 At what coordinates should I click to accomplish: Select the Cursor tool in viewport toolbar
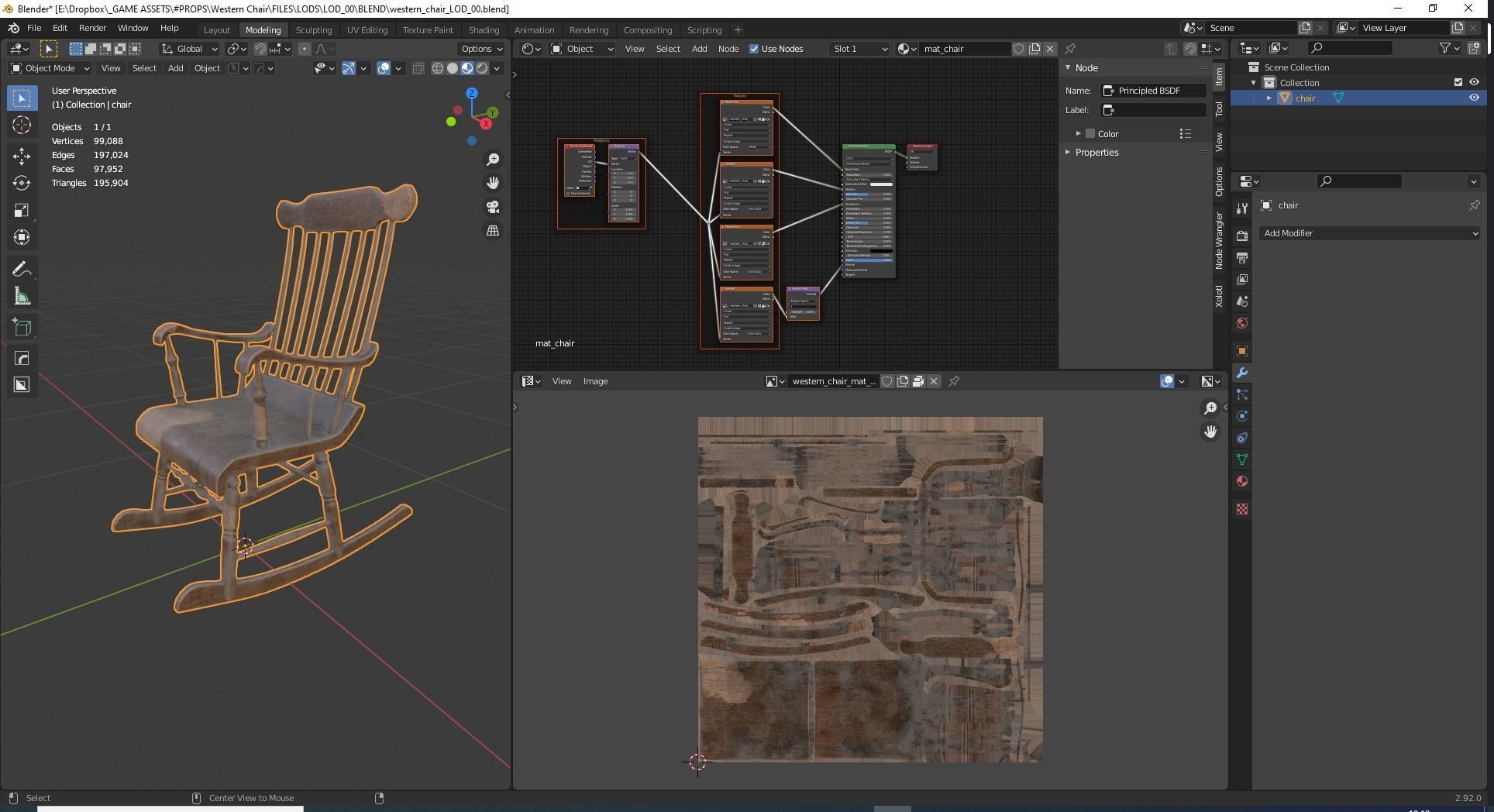click(22, 125)
